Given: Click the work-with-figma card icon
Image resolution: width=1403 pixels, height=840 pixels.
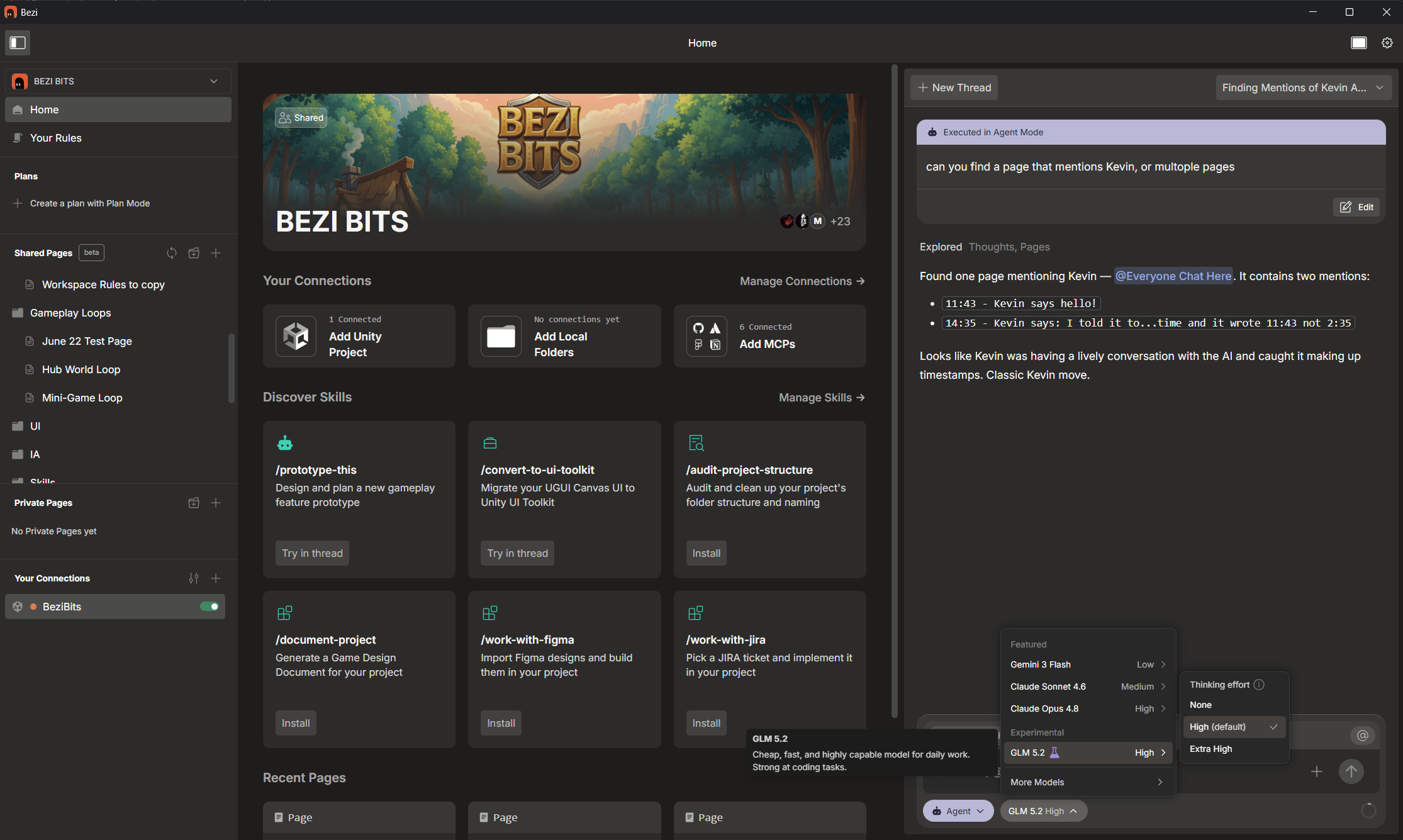Looking at the screenshot, I should pos(490,613).
